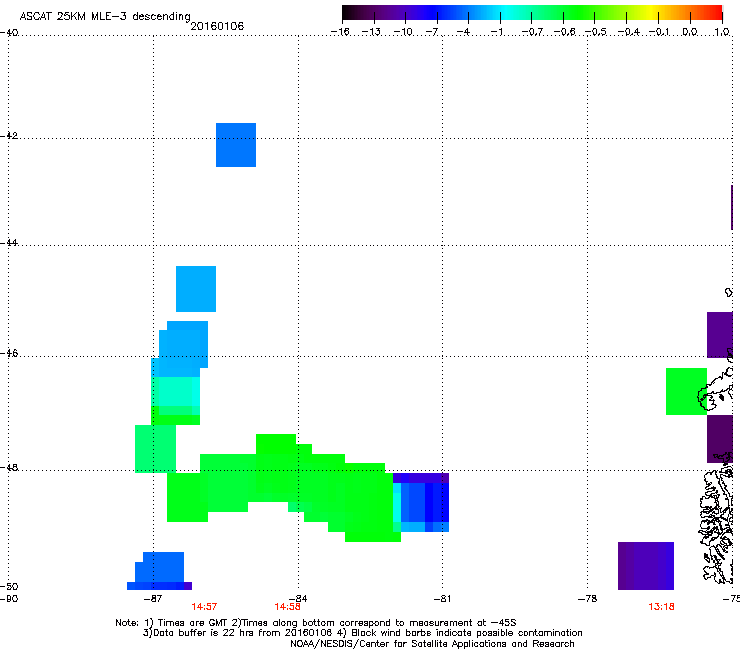Click the color bar label -0.5
The height and width of the screenshot is (650, 740).
[595, 32]
